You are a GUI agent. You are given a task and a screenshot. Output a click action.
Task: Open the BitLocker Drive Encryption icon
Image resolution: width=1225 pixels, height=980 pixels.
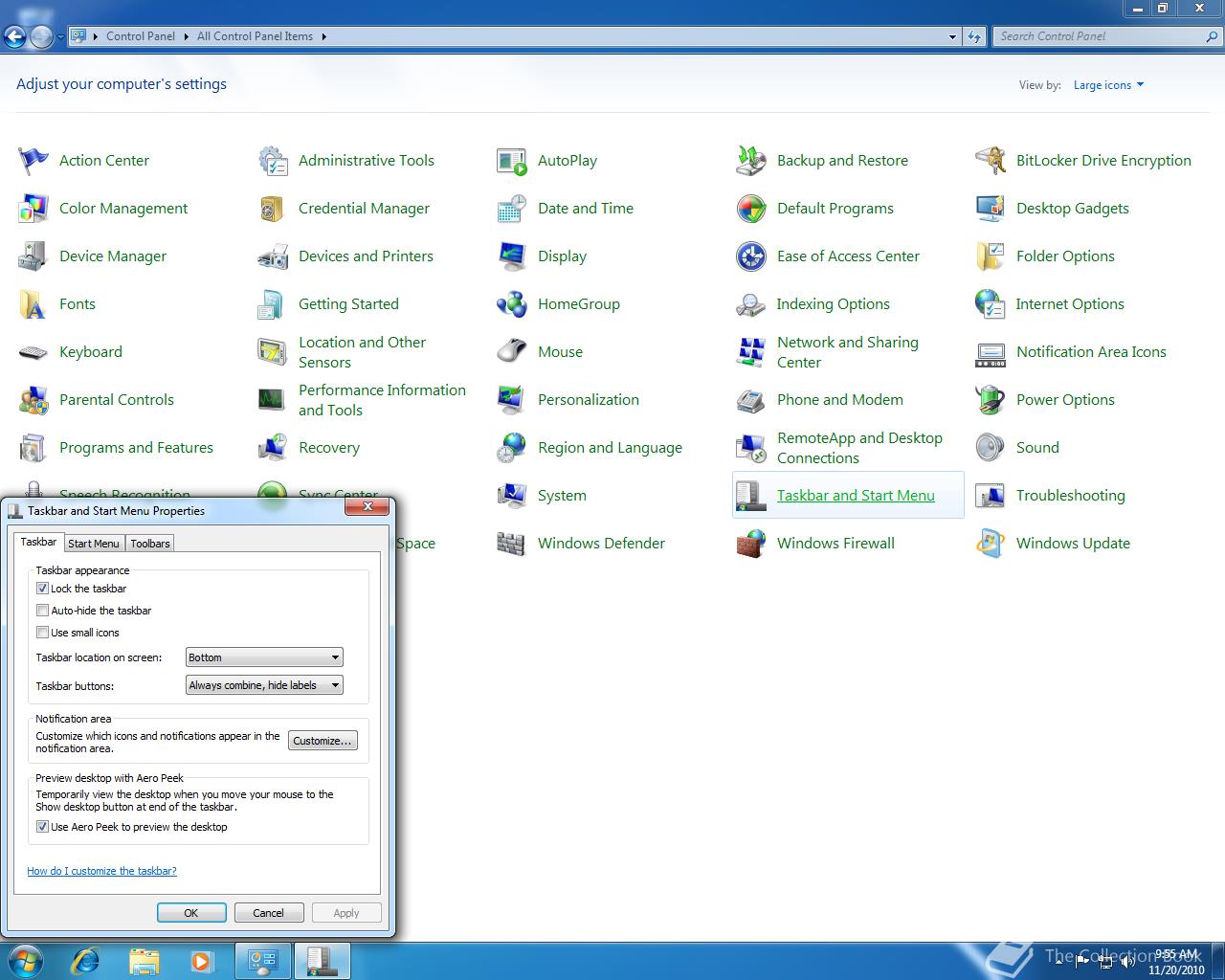(x=991, y=161)
